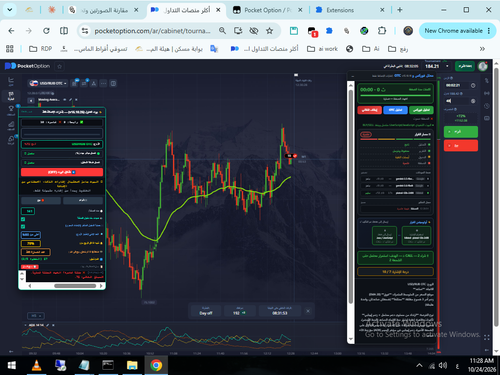
Task: Open the RDP bookmarks folder
Action: coord(40,49)
